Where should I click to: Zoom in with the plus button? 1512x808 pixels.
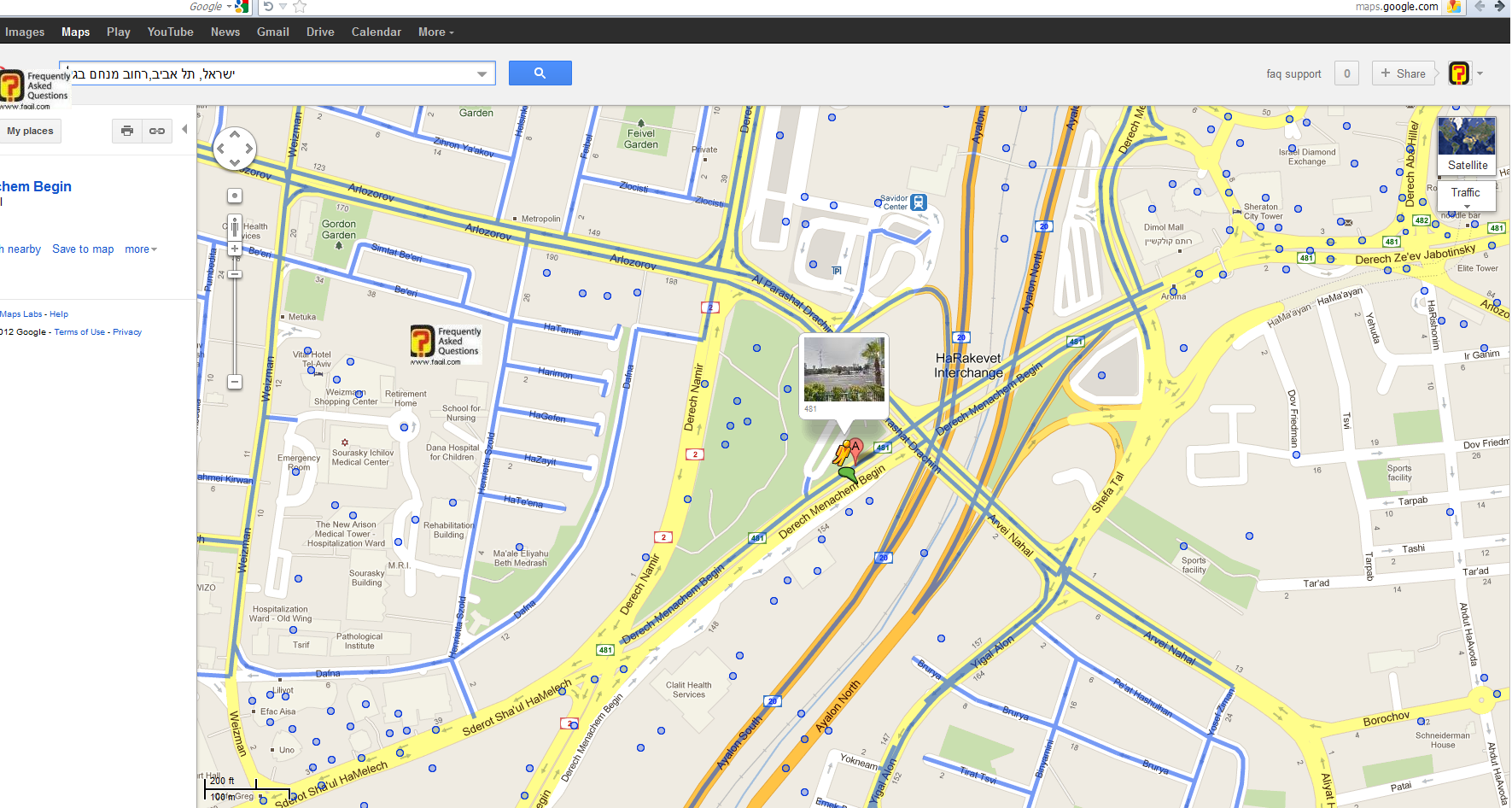pyautogui.click(x=235, y=249)
